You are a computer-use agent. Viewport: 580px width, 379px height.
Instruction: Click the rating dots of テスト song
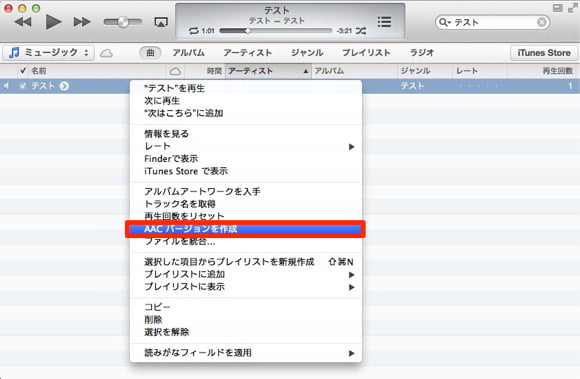coord(478,86)
